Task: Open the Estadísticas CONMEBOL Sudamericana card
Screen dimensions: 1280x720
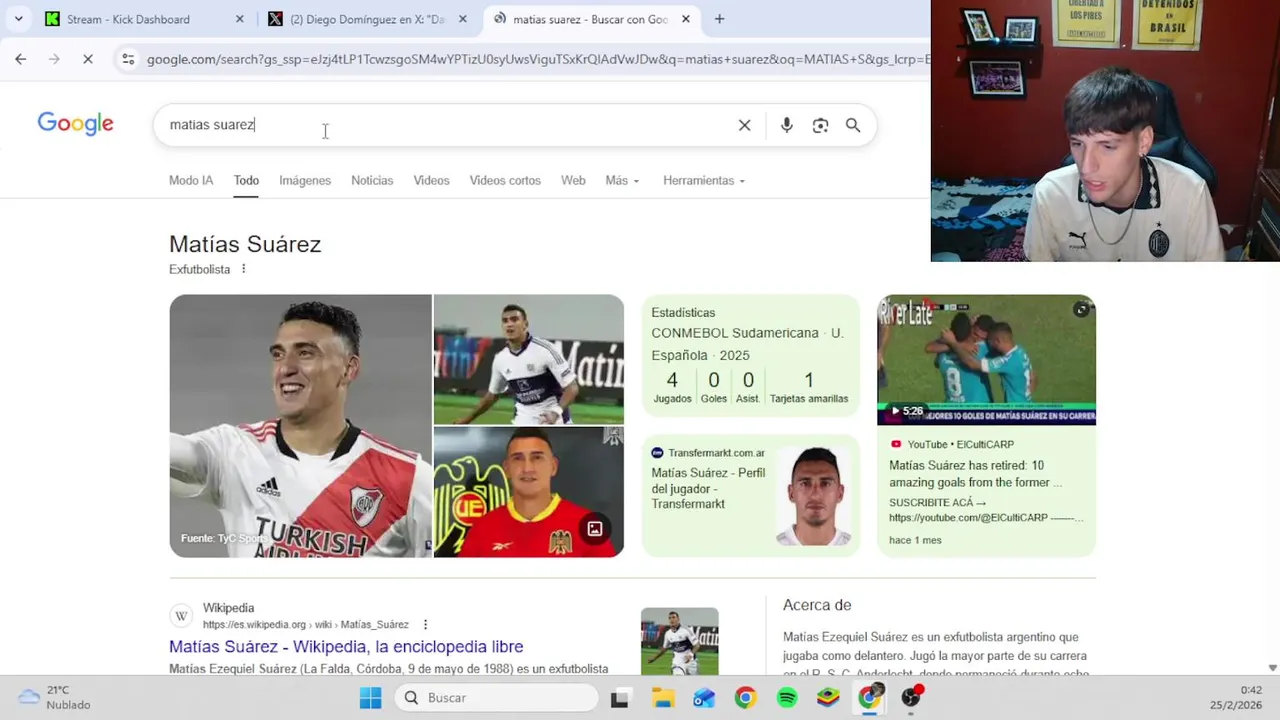Action: [750, 358]
